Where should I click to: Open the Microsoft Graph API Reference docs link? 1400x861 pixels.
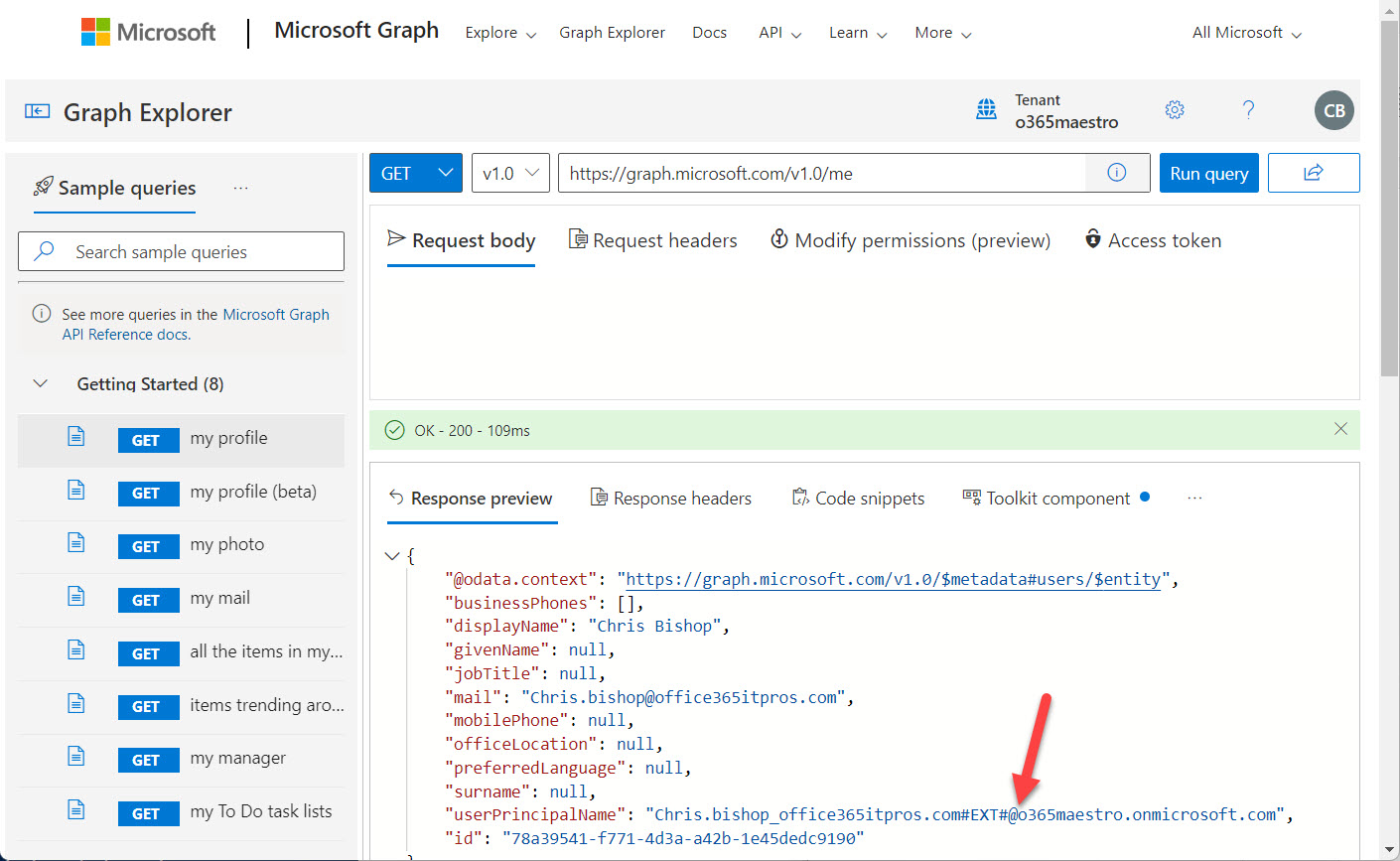(x=196, y=324)
